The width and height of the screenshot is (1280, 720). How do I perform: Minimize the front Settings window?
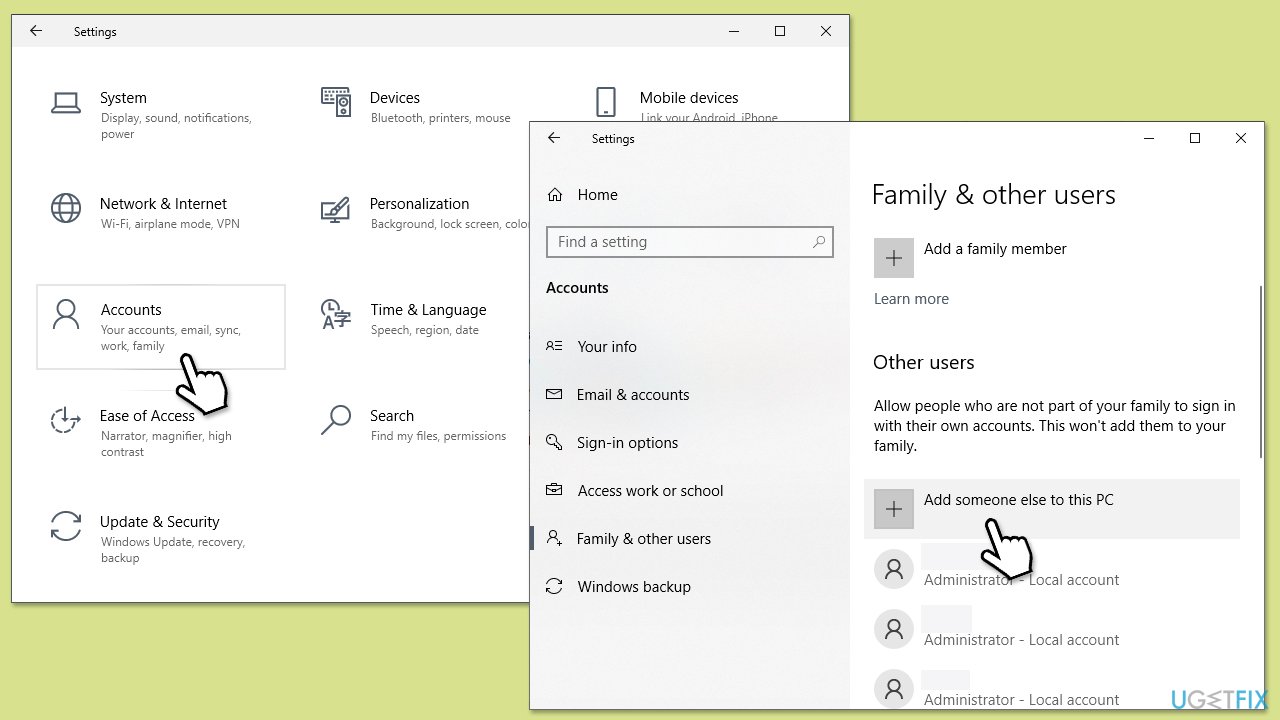(x=1148, y=138)
